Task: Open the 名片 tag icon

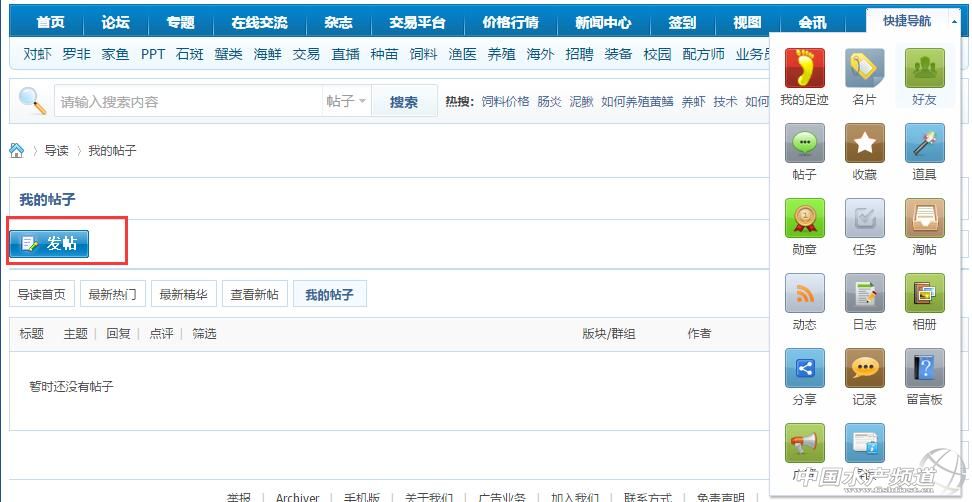Action: [x=864, y=68]
